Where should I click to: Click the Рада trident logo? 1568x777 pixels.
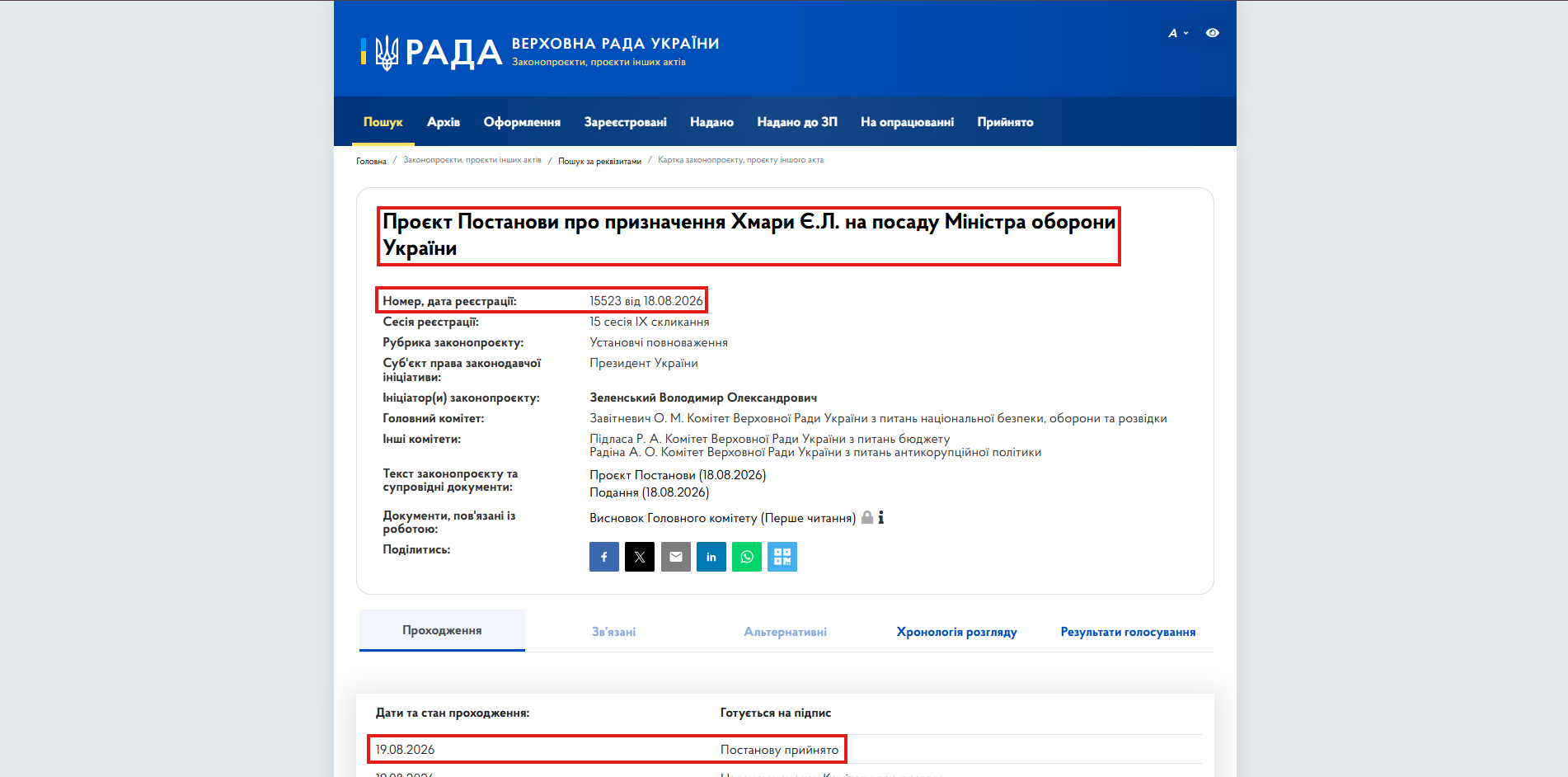(x=387, y=53)
